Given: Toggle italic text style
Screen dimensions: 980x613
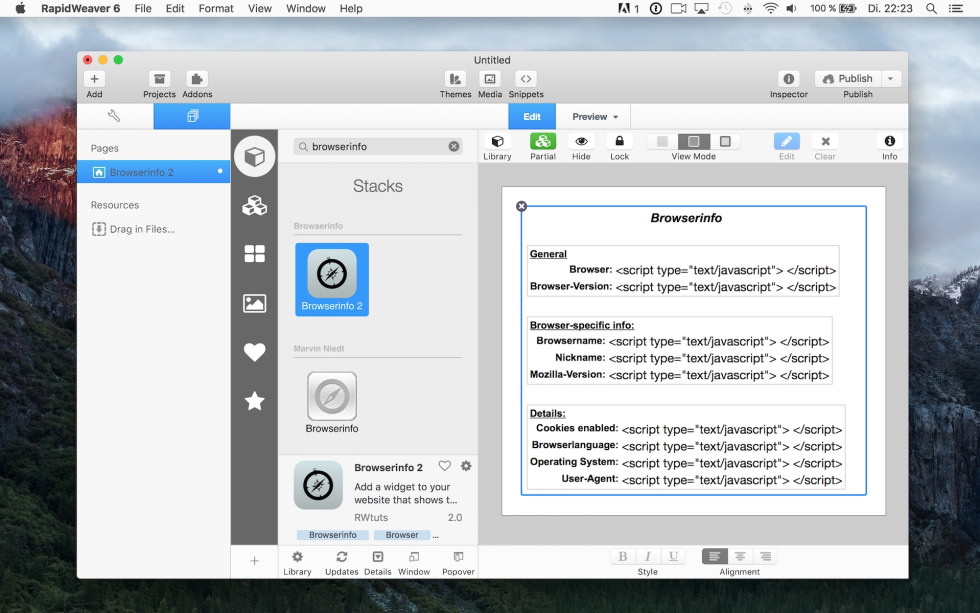Looking at the screenshot, I should 648,556.
